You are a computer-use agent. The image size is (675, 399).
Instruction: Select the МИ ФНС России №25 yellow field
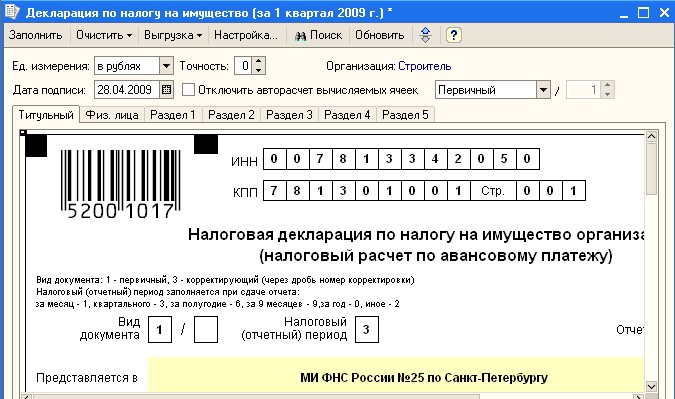(396, 374)
